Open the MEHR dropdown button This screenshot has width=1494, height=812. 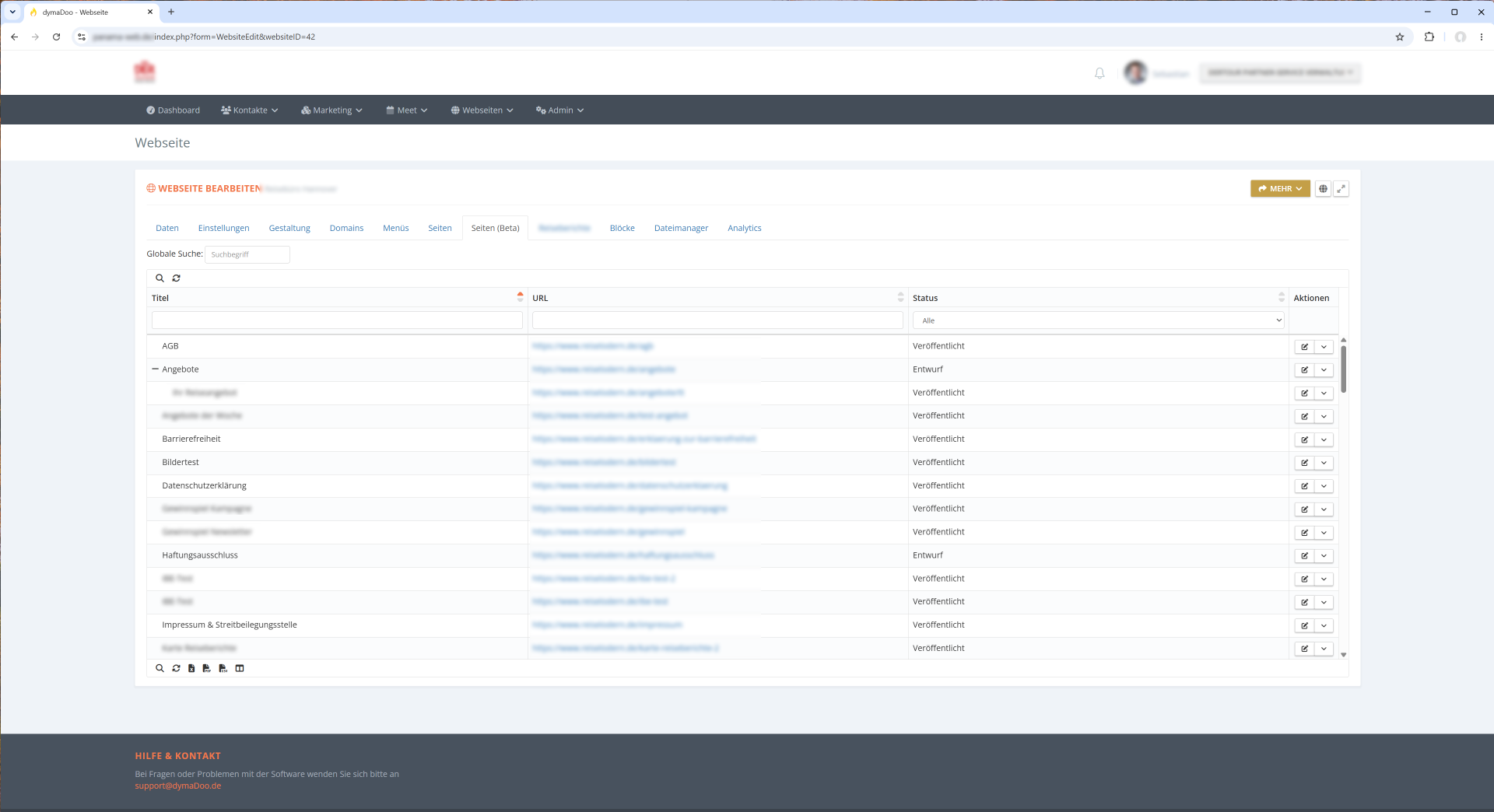1280,189
